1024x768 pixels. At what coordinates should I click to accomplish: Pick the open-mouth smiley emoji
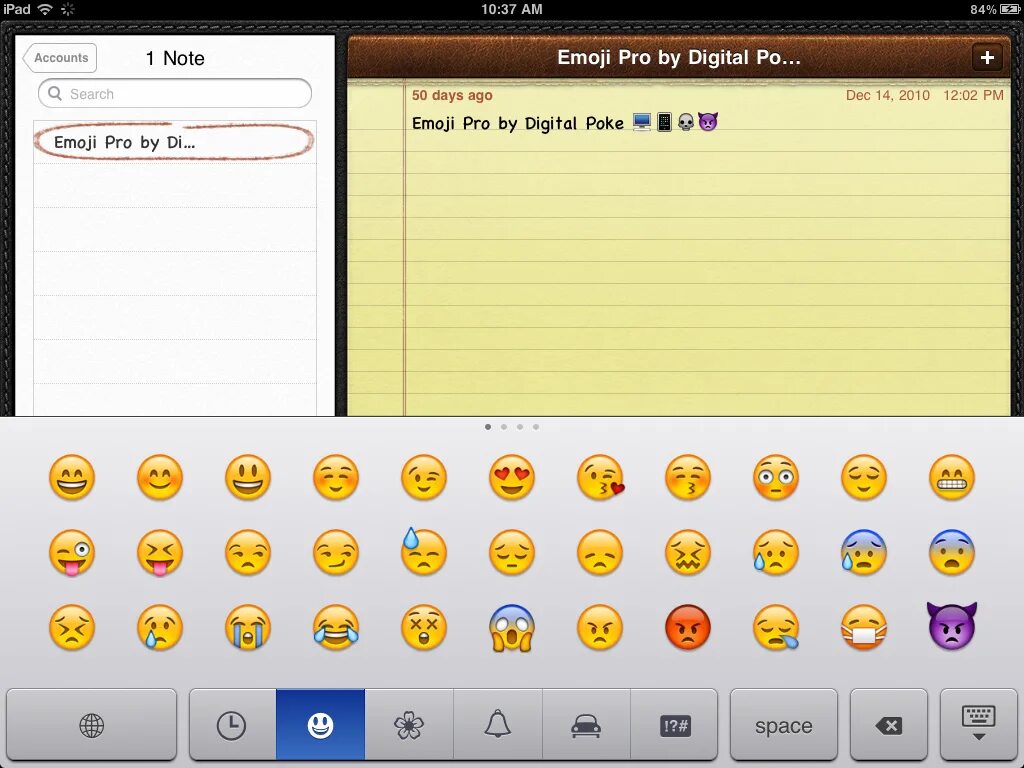(248, 477)
